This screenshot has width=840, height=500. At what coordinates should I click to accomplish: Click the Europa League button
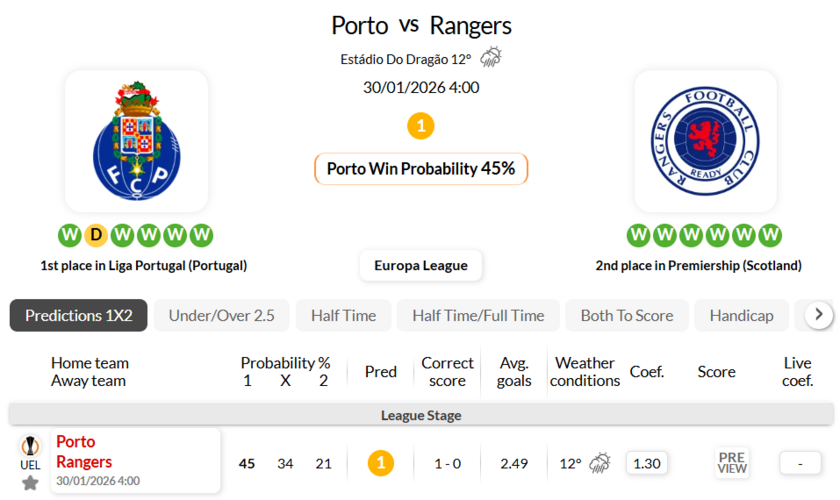pos(421,265)
